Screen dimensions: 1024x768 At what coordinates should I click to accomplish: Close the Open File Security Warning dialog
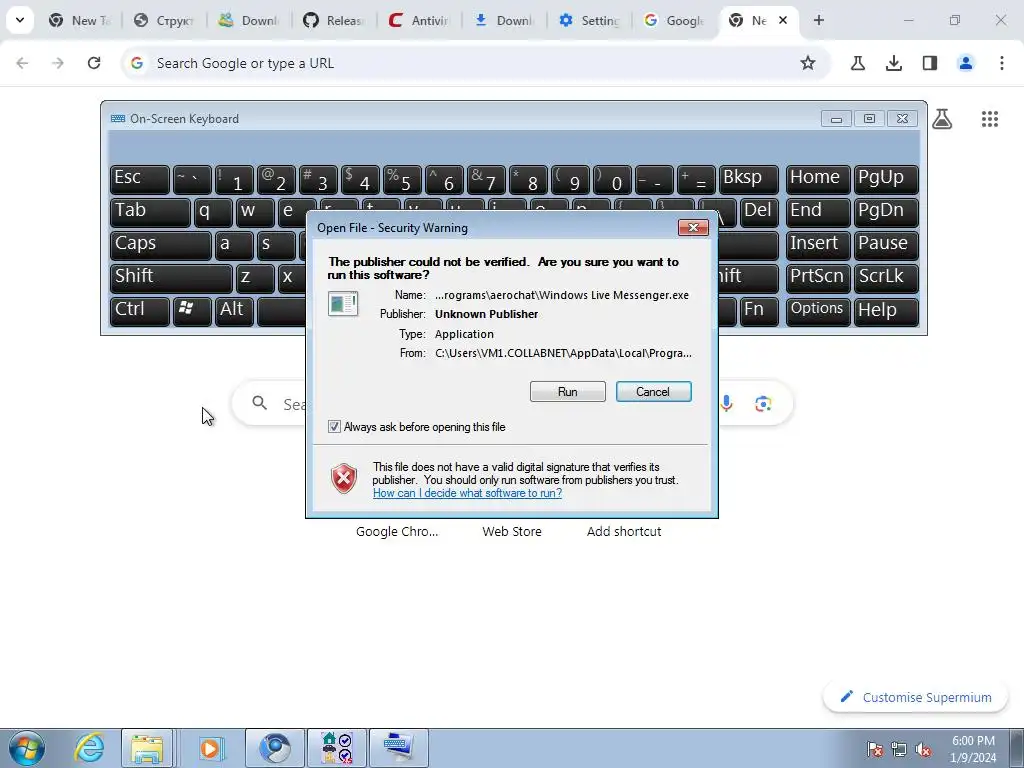693,227
